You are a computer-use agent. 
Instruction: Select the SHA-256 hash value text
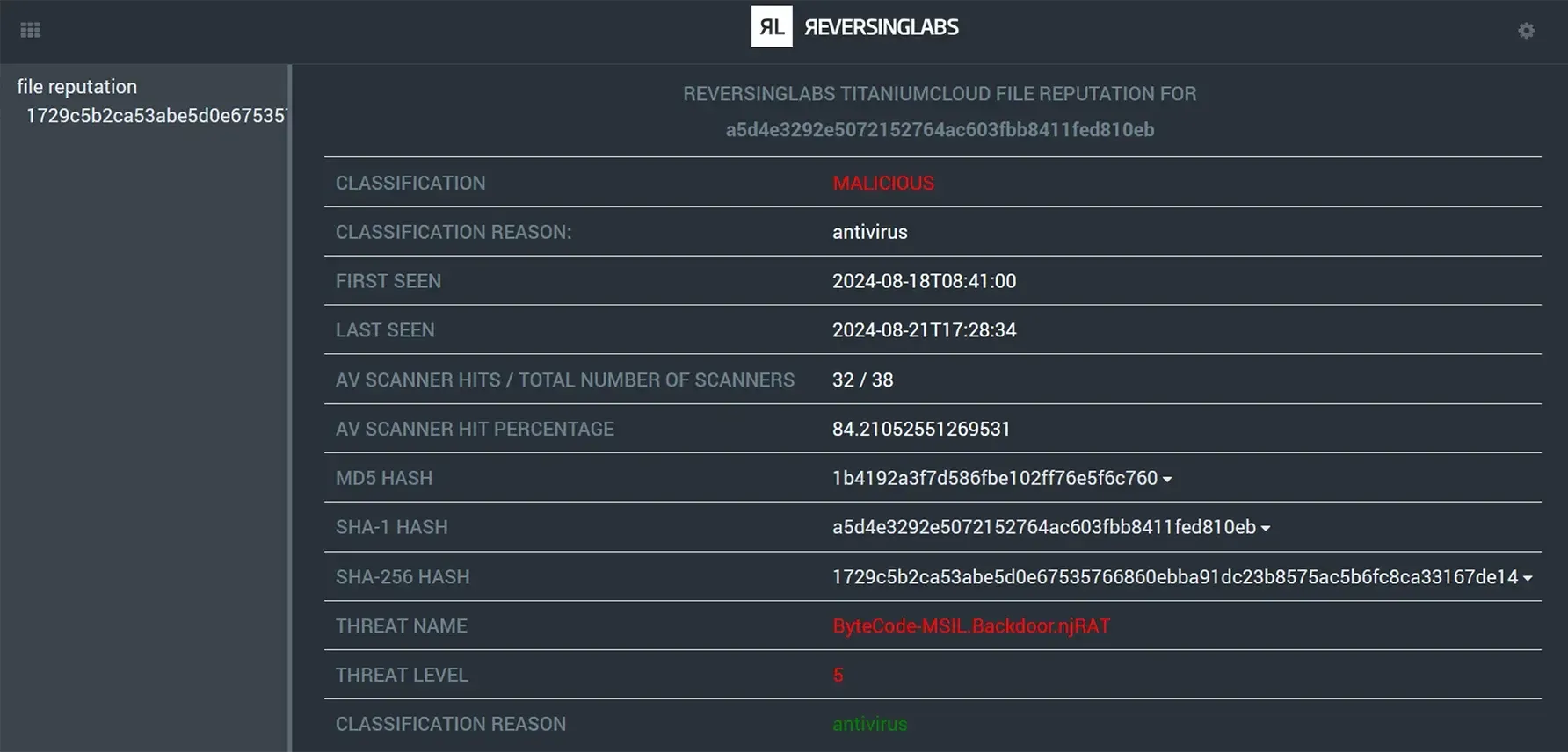tap(1175, 577)
